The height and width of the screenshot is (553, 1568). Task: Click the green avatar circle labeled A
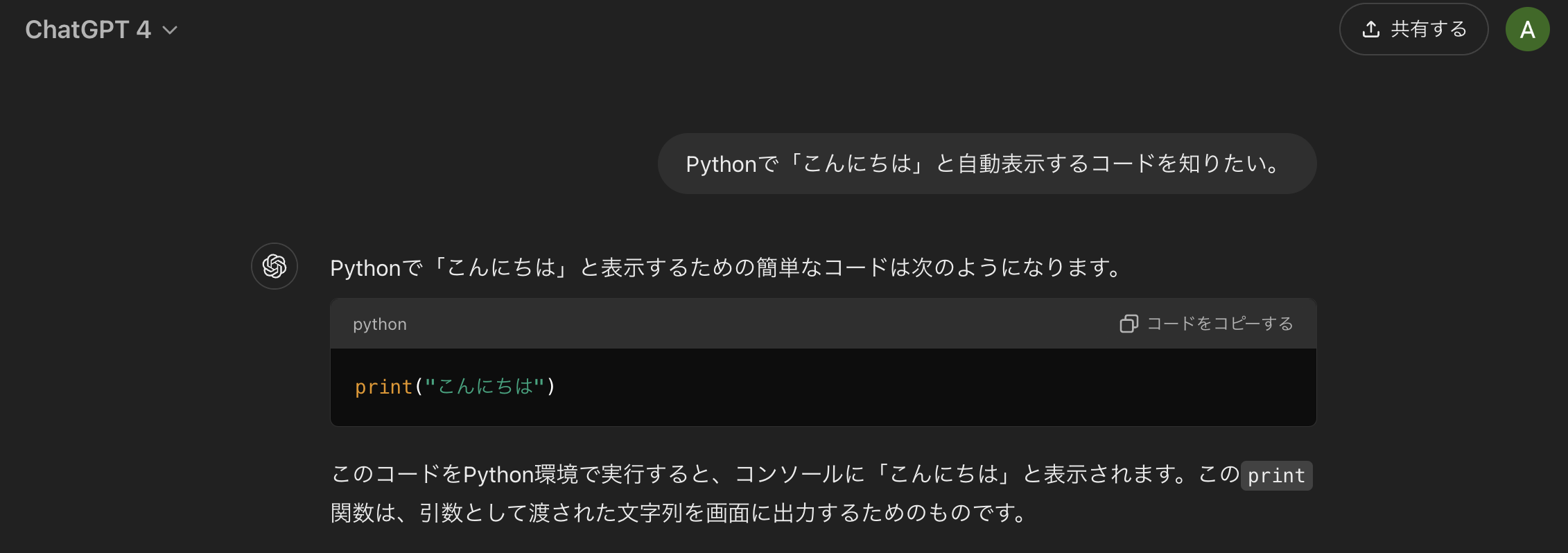[x=1528, y=29]
